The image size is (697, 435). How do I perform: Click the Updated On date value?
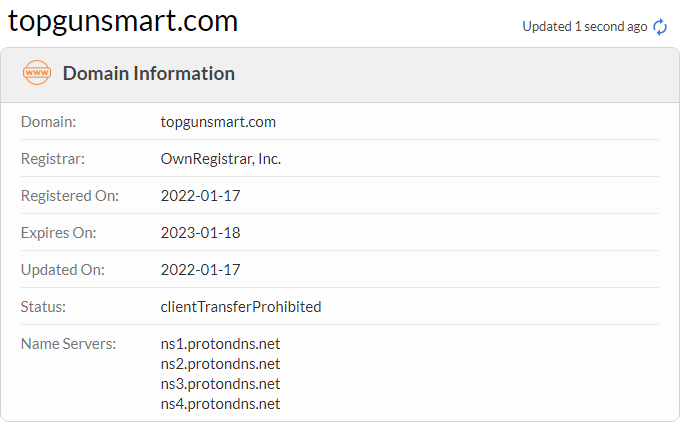click(x=200, y=269)
